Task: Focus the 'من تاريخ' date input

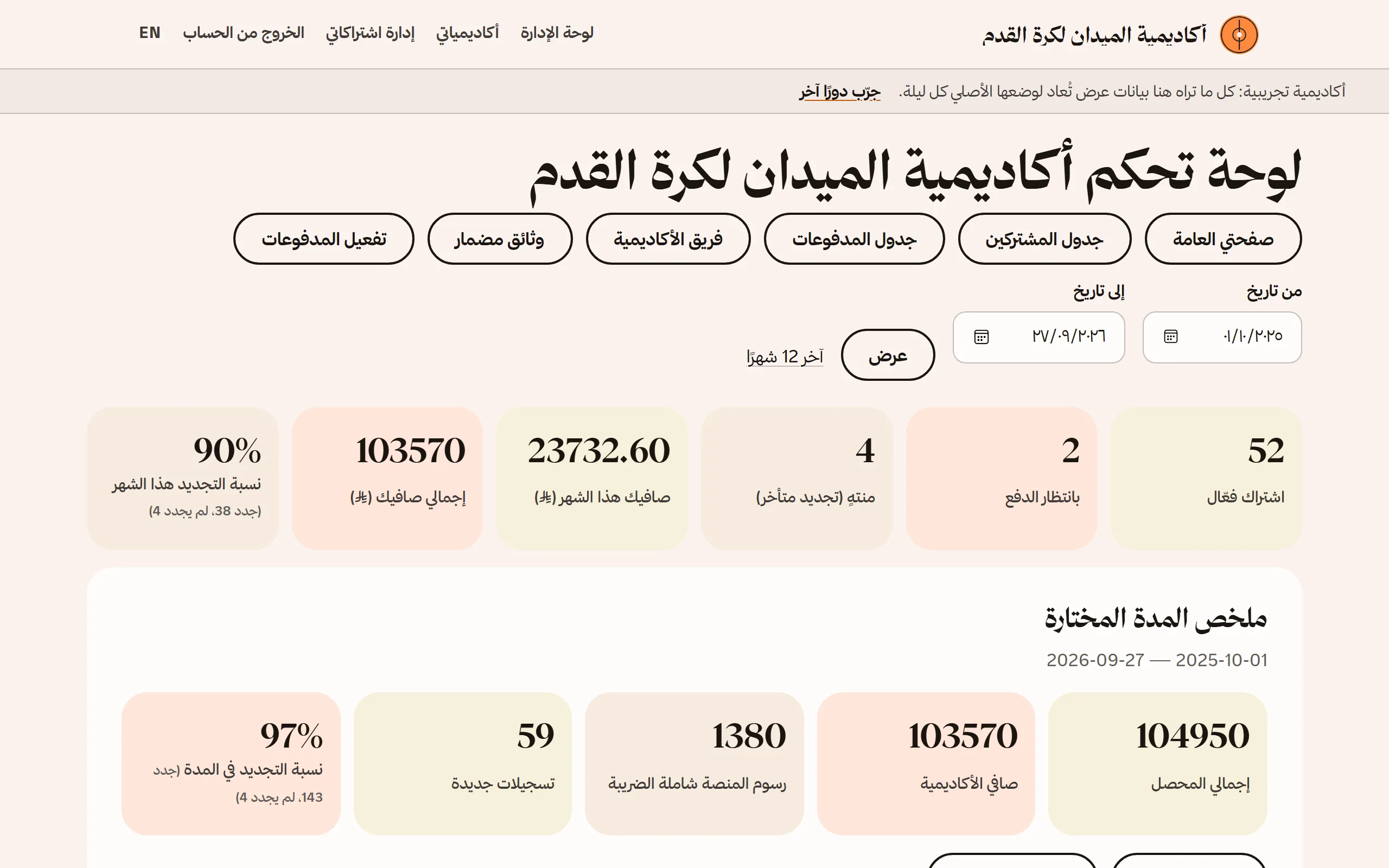Action: (1222, 337)
